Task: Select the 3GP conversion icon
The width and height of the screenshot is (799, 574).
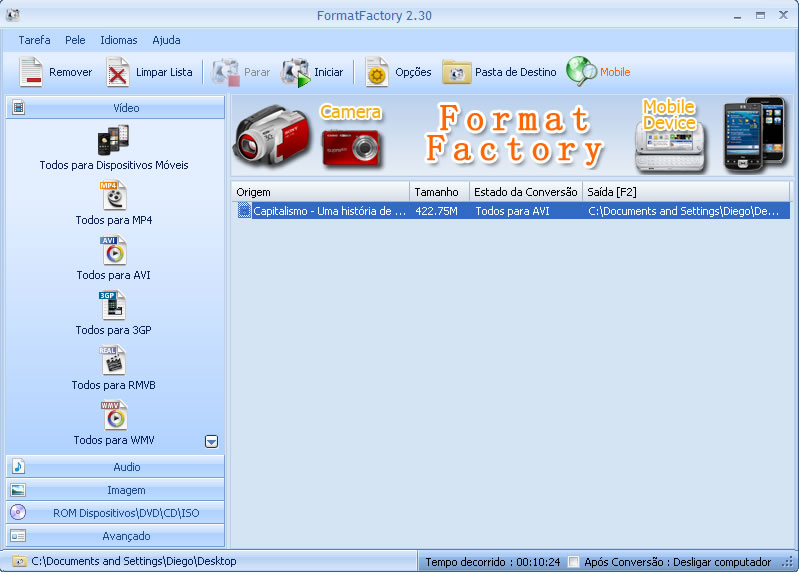Action: click(x=112, y=305)
